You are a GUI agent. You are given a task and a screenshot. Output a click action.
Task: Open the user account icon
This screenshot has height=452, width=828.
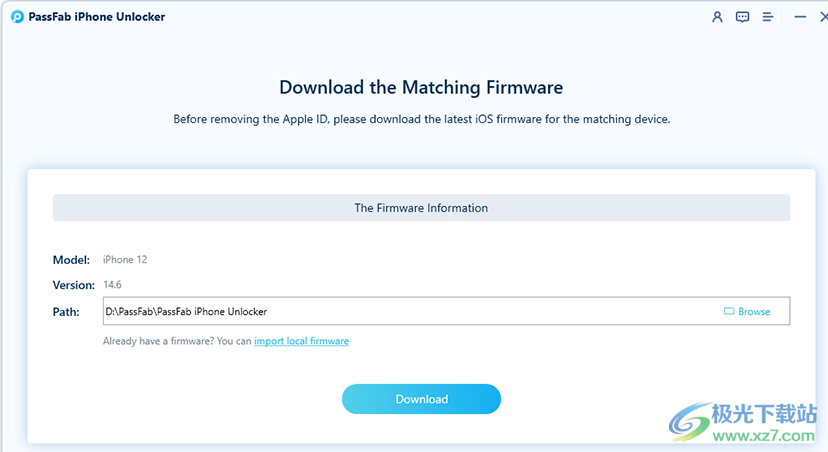(x=717, y=17)
